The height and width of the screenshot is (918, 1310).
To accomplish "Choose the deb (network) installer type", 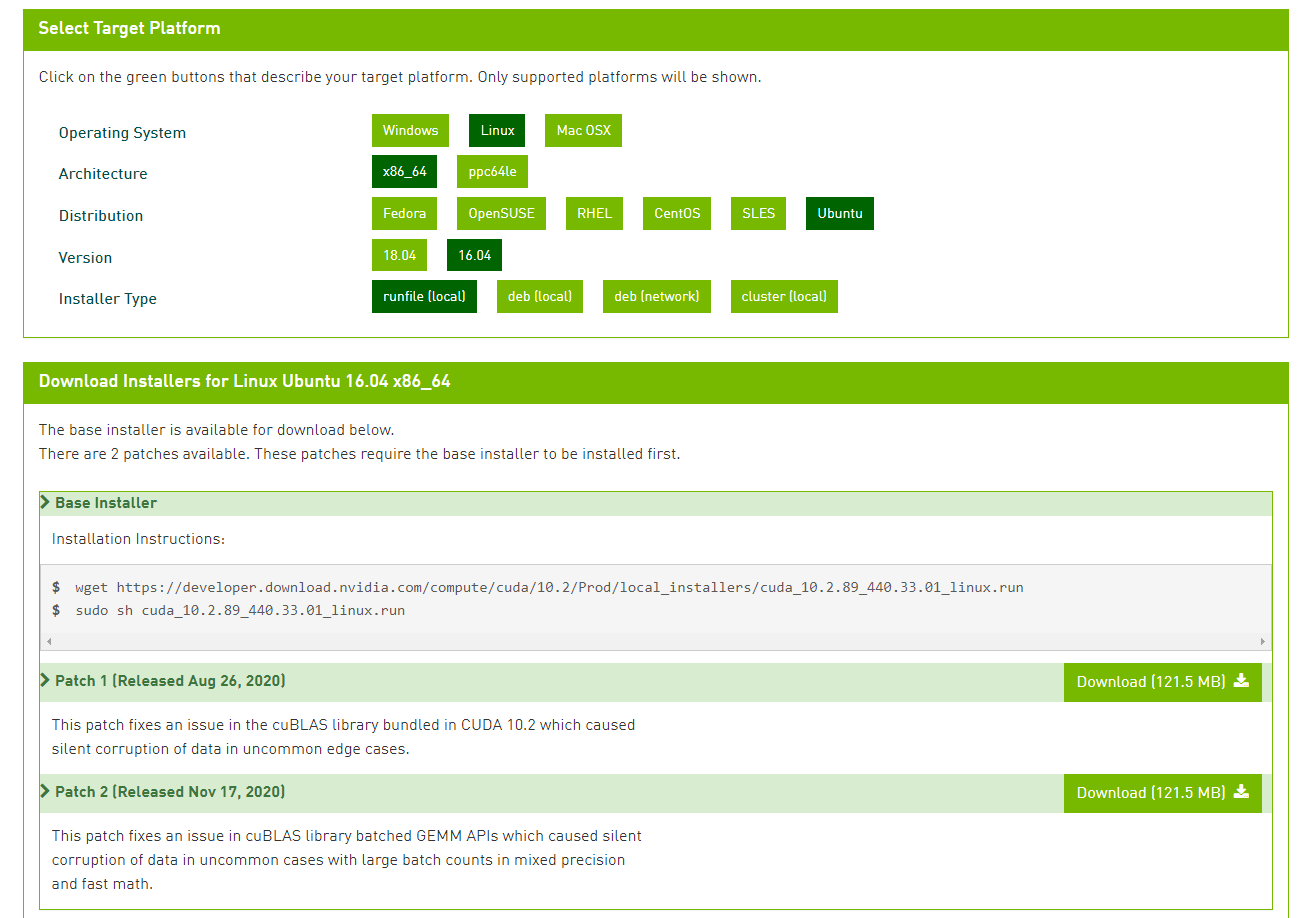I will click(656, 296).
